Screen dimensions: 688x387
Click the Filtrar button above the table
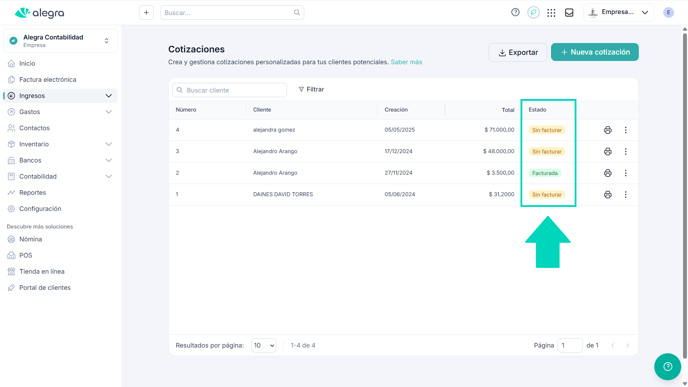311,90
